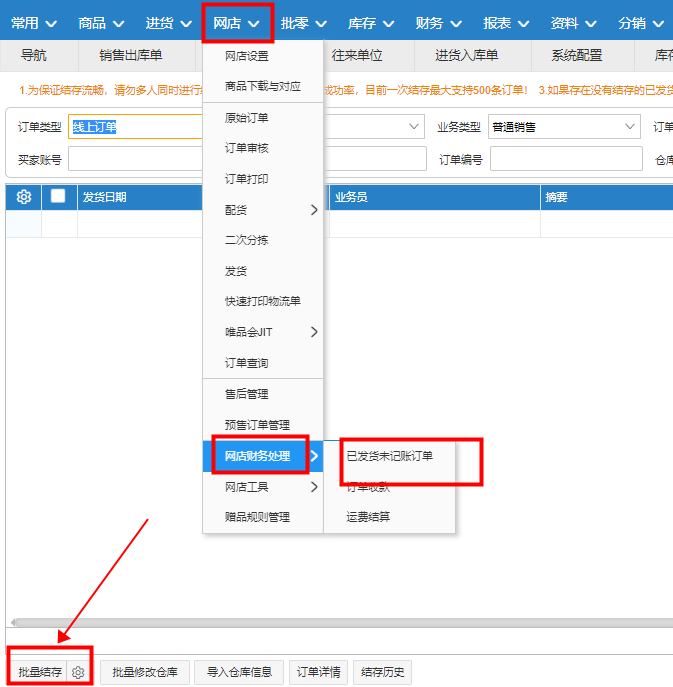The image size is (673, 687).
Task: Expand the 配货 submenu arrow
Action: pyautogui.click(x=314, y=210)
